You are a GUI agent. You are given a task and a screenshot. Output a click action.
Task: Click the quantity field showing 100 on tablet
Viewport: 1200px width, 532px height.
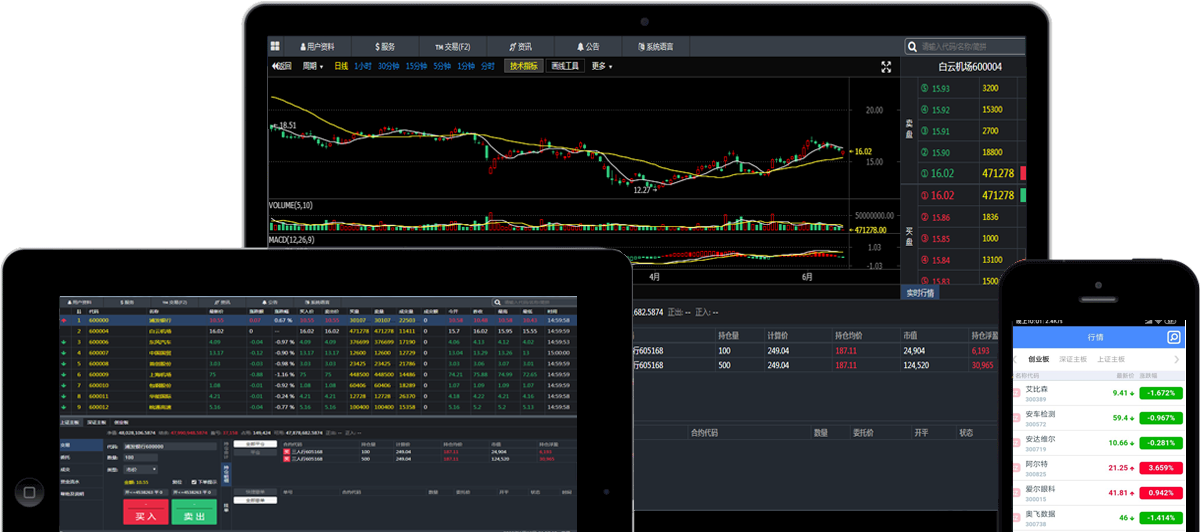[x=141, y=457]
